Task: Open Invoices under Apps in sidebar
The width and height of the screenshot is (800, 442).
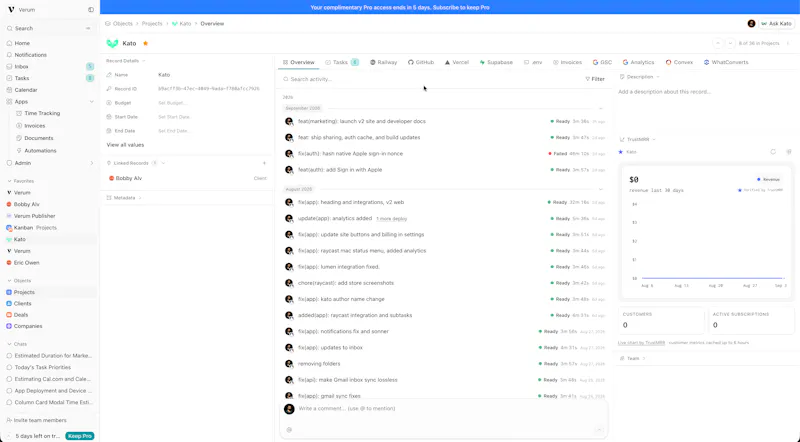Action: [x=35, y=126]
